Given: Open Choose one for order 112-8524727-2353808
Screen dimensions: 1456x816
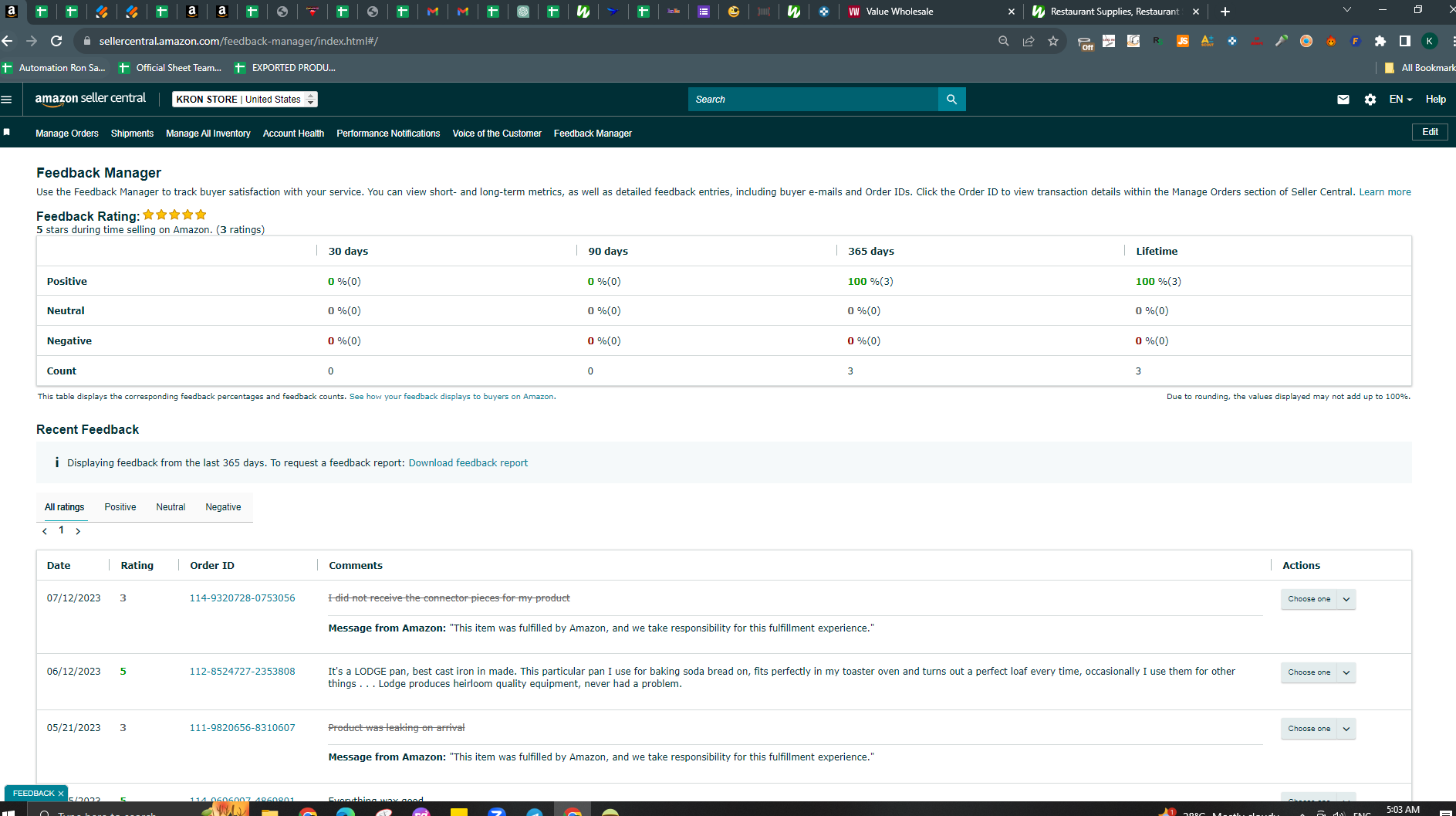Looking at the screenshot, I should click(1318, 672).
